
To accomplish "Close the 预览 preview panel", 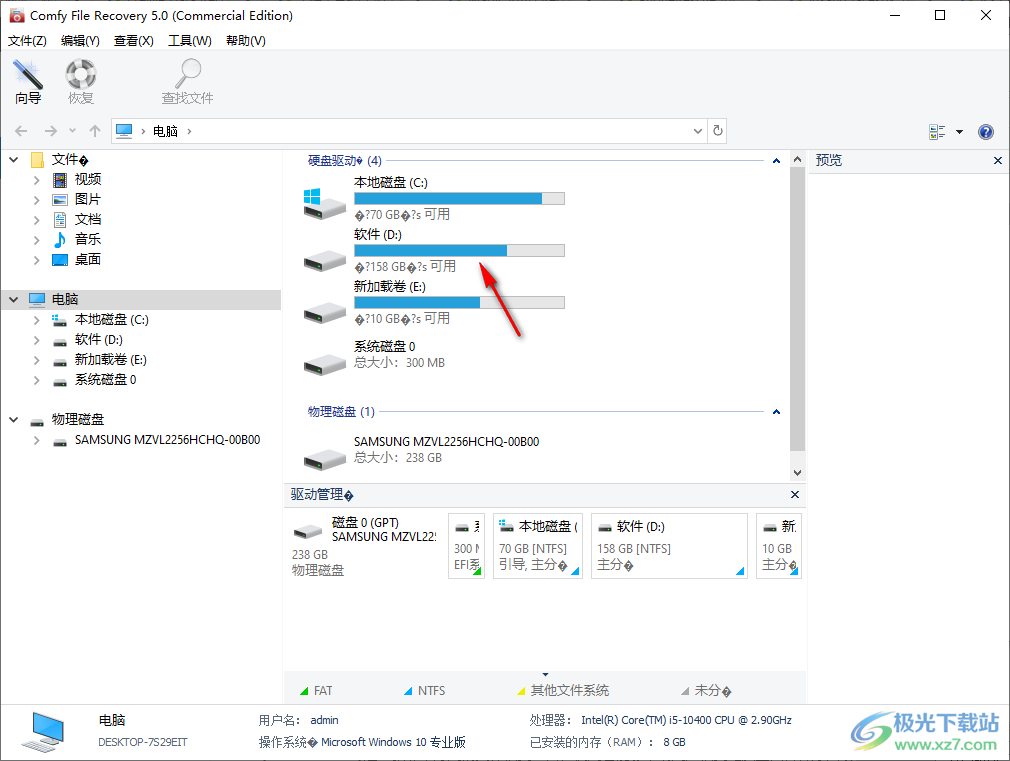I will click(998, 160).
